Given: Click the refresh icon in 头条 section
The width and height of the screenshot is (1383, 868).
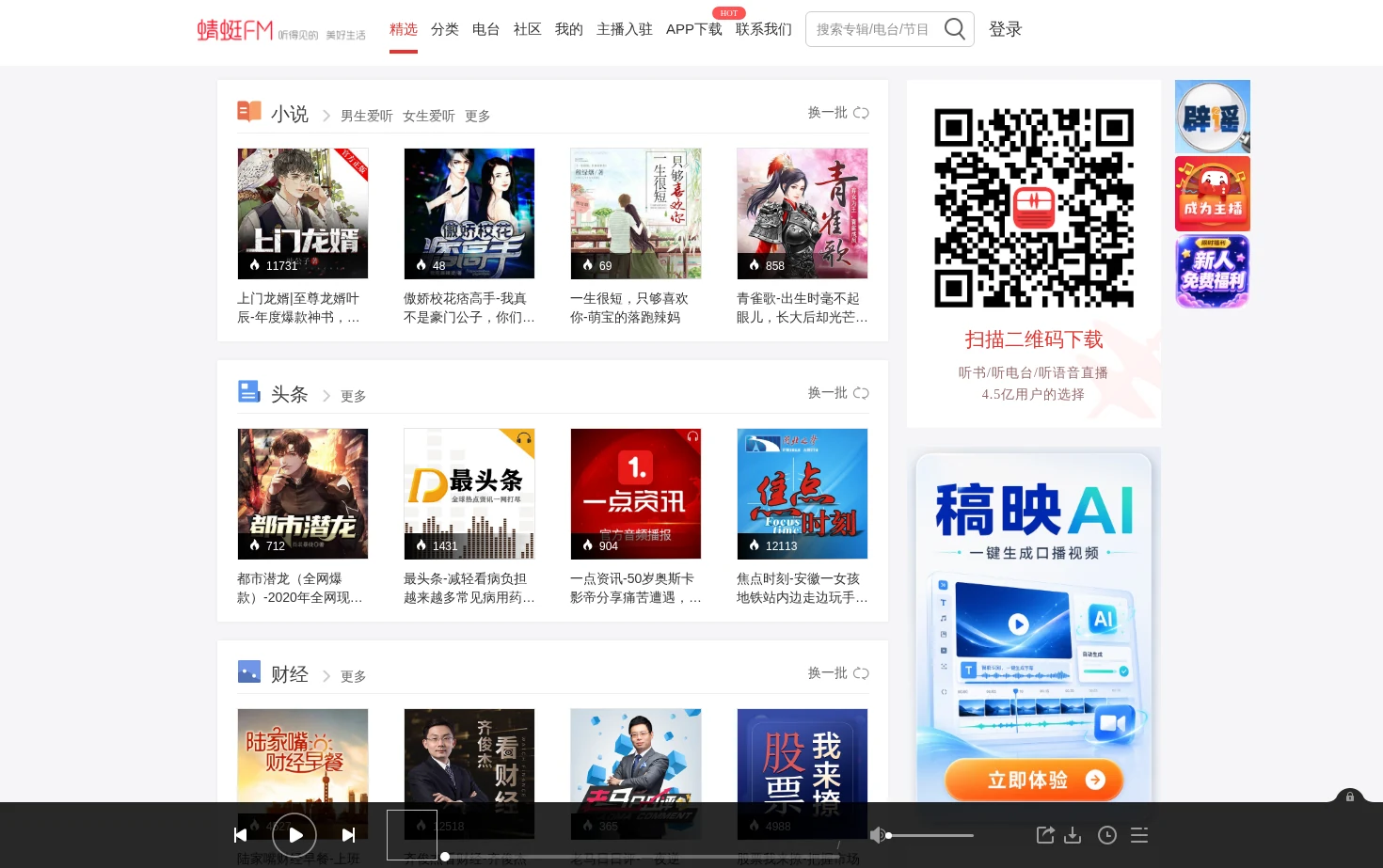Looking at the screenshot, I should pyautogui.click(x=861, y=393).
